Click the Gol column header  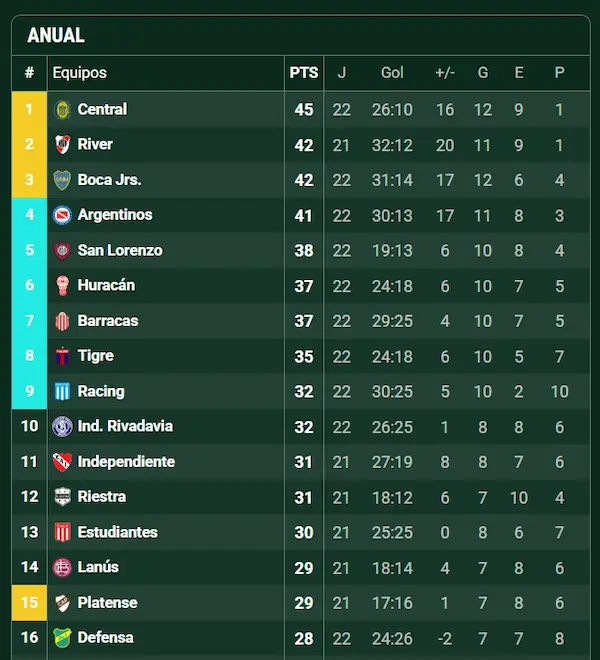392,73
